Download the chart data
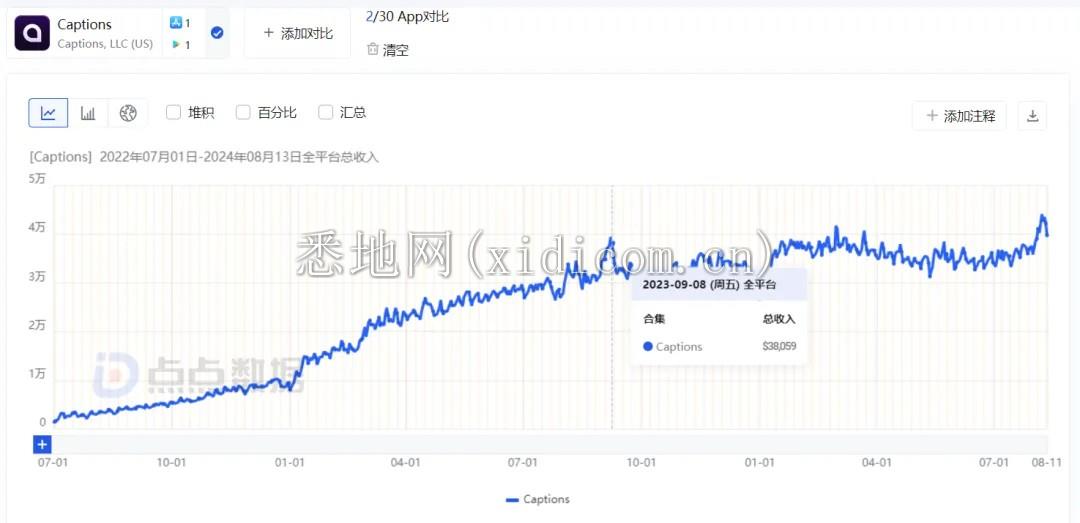The image size is (1080, 523). 1032,116
